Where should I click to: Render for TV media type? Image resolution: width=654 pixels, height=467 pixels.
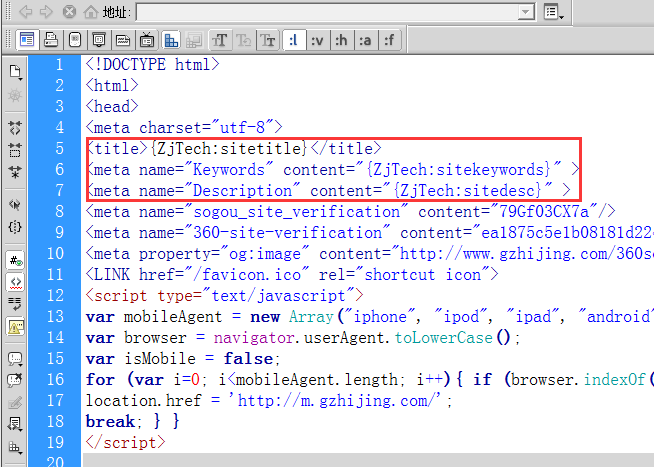coord(147,40)
